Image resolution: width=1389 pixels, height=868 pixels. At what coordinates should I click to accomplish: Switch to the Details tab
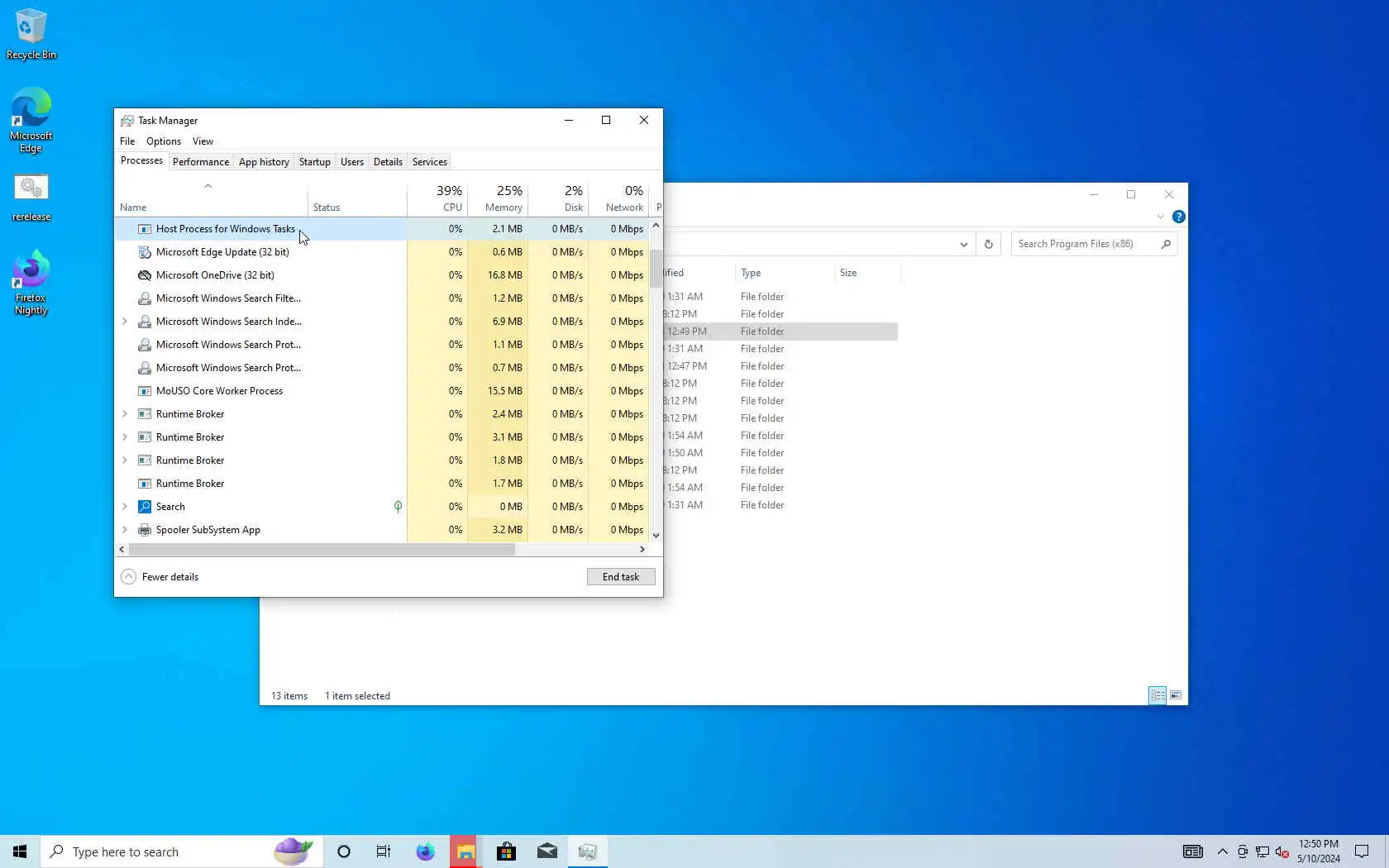(x=388, y=162)
